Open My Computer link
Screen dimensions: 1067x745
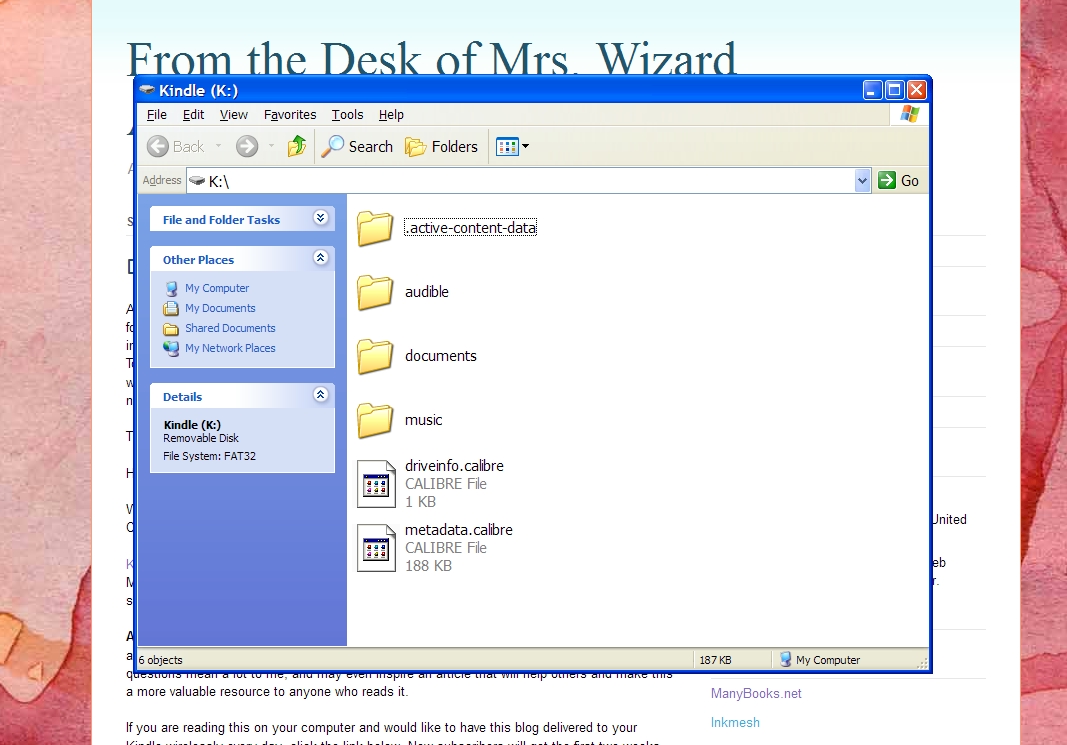pos(217,288)
